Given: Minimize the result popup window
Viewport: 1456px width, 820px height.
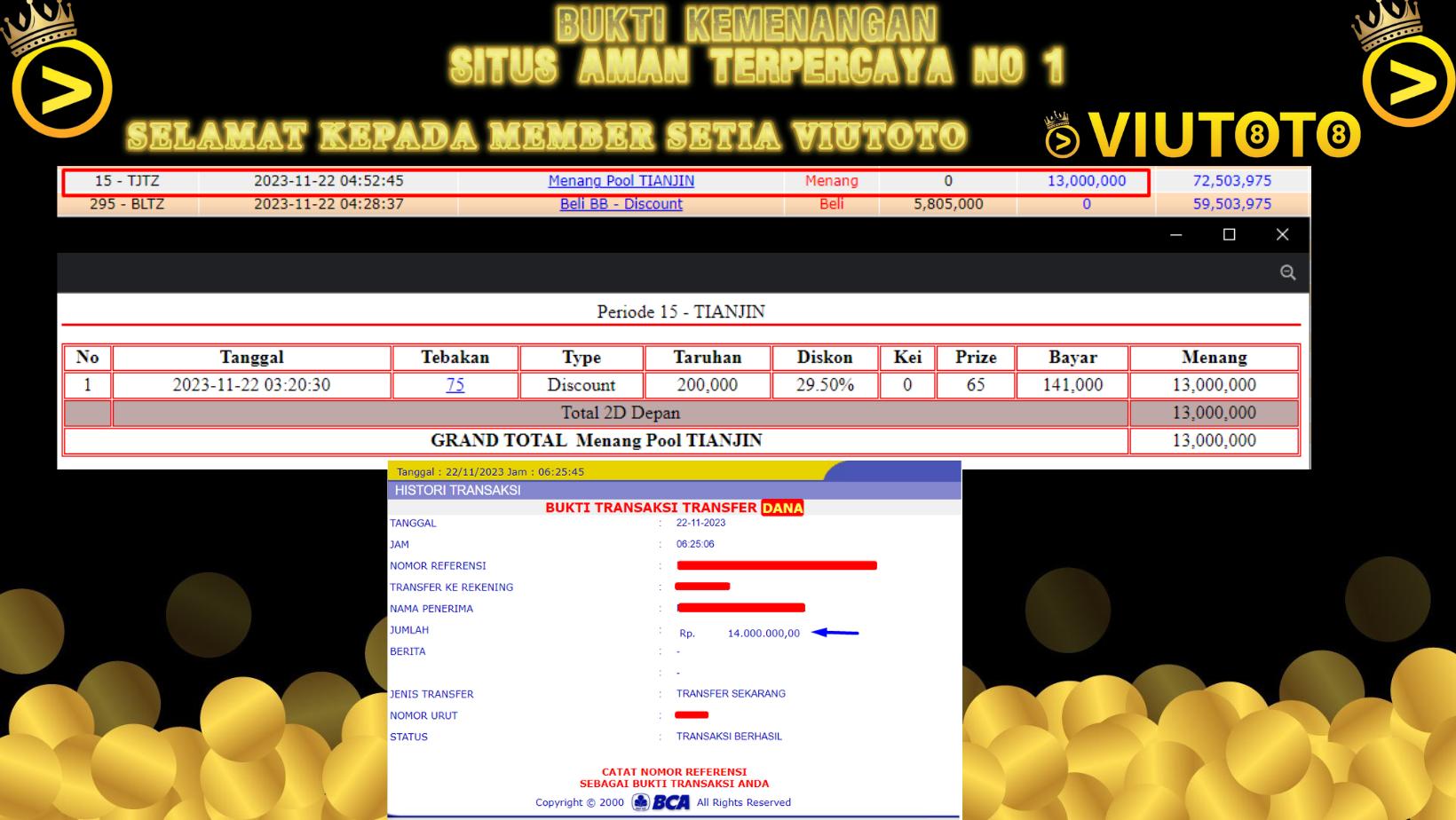Looking at the screenshot, I should click(x=1175, y=234).
